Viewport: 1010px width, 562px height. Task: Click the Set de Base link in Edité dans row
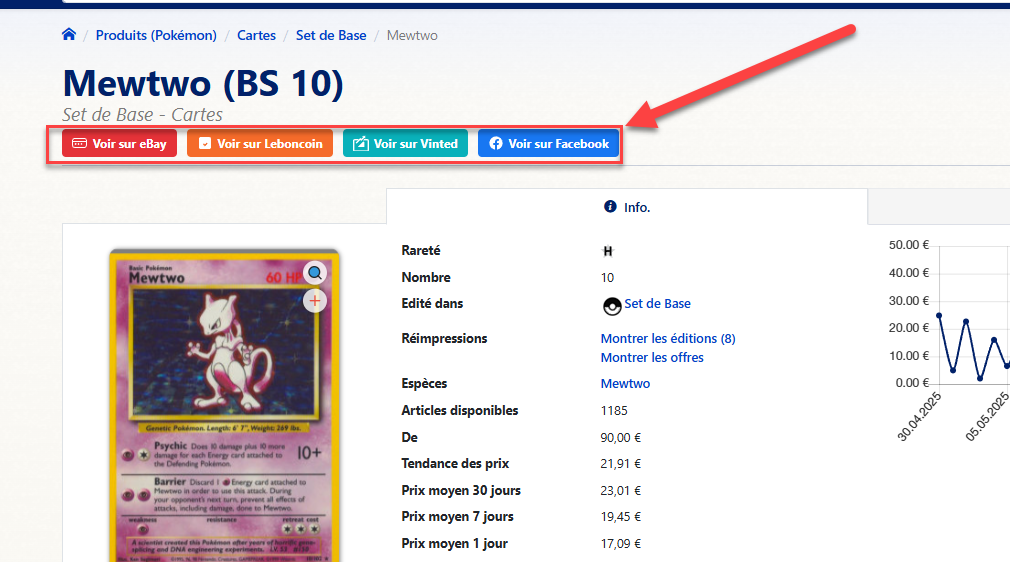[x=657, y=303]
